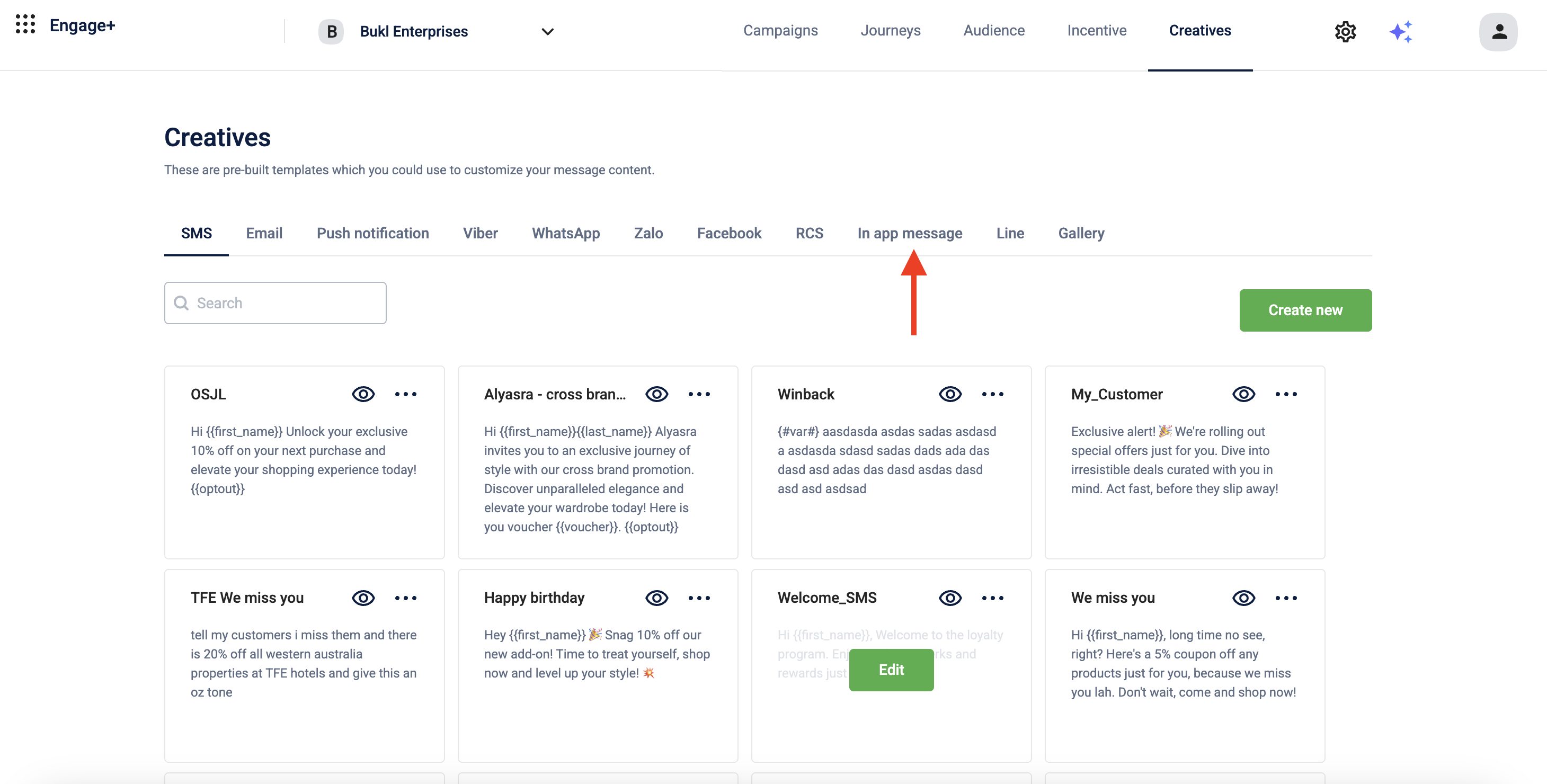Viewport: 1547px width, 784px height.
Task: Open more options for Happy birthday template
Action: (x=699, y=598)
